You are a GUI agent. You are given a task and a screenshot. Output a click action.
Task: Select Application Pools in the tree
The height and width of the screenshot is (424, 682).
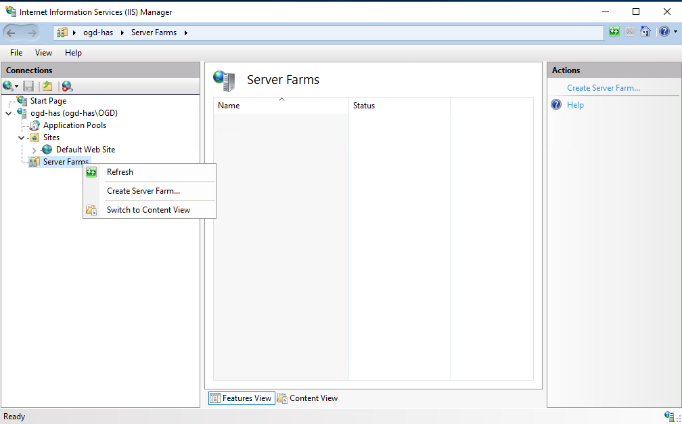coord(74,125)
